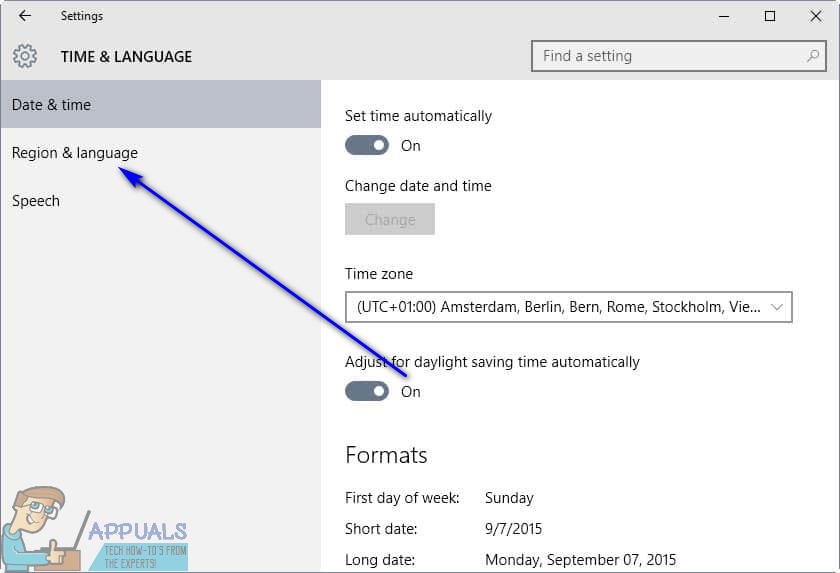Image resolution: width=840 pixels, height=573 pixels.
Task: Open the Time zone dropdown
Action: coord(568,307)
